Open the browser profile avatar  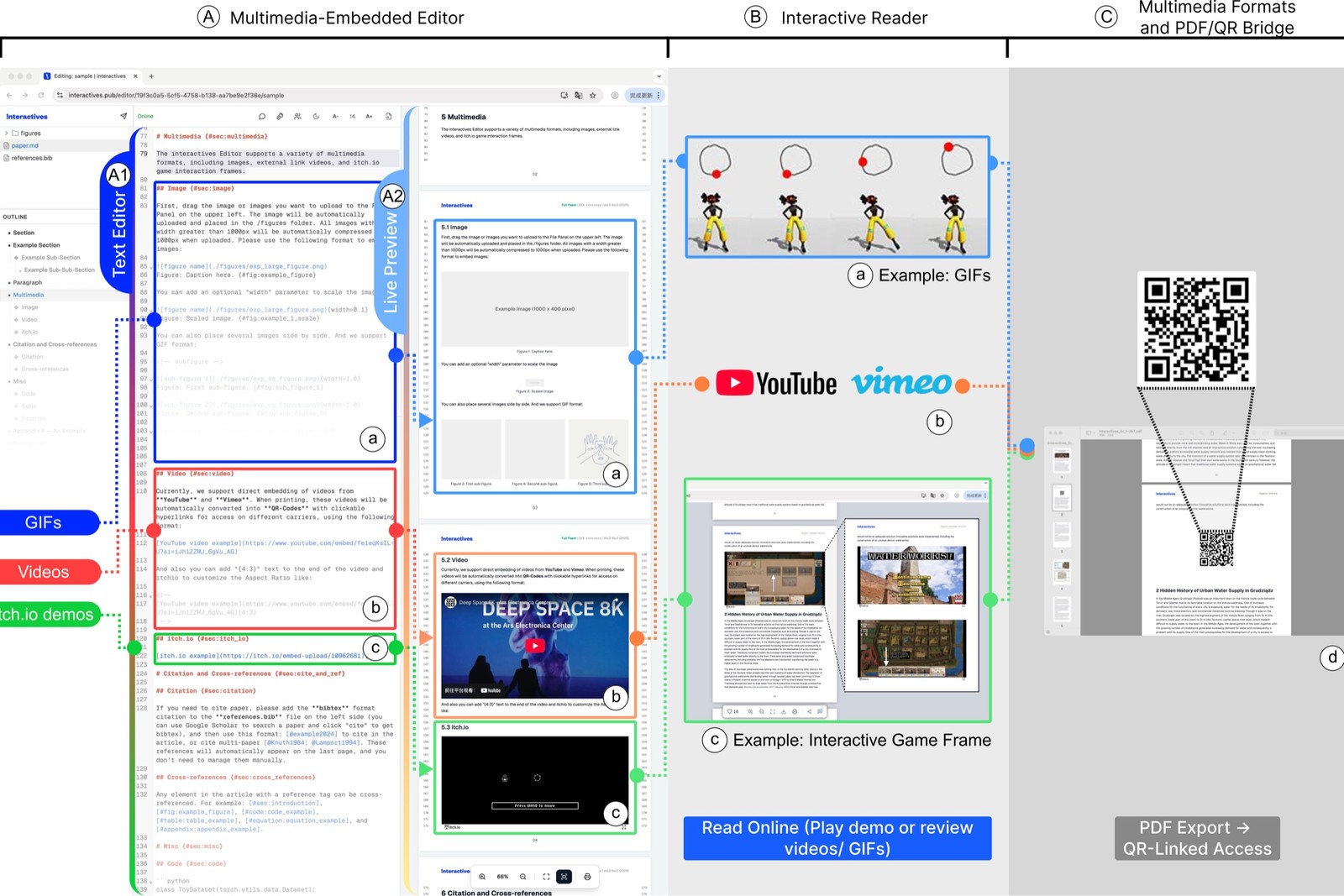[615, 95]
